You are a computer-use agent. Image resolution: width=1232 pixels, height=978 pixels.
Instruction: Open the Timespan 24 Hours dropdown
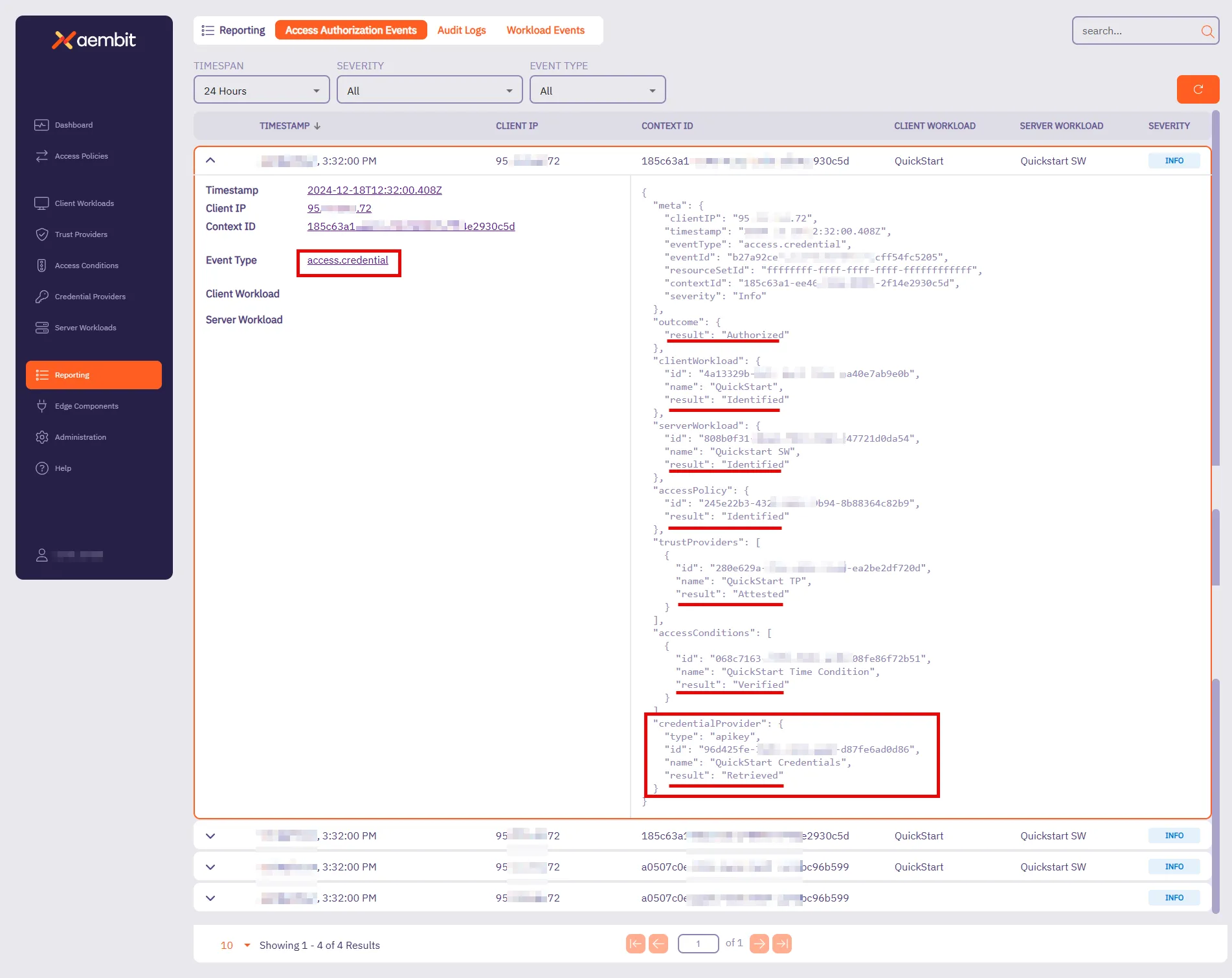point(261,91)
